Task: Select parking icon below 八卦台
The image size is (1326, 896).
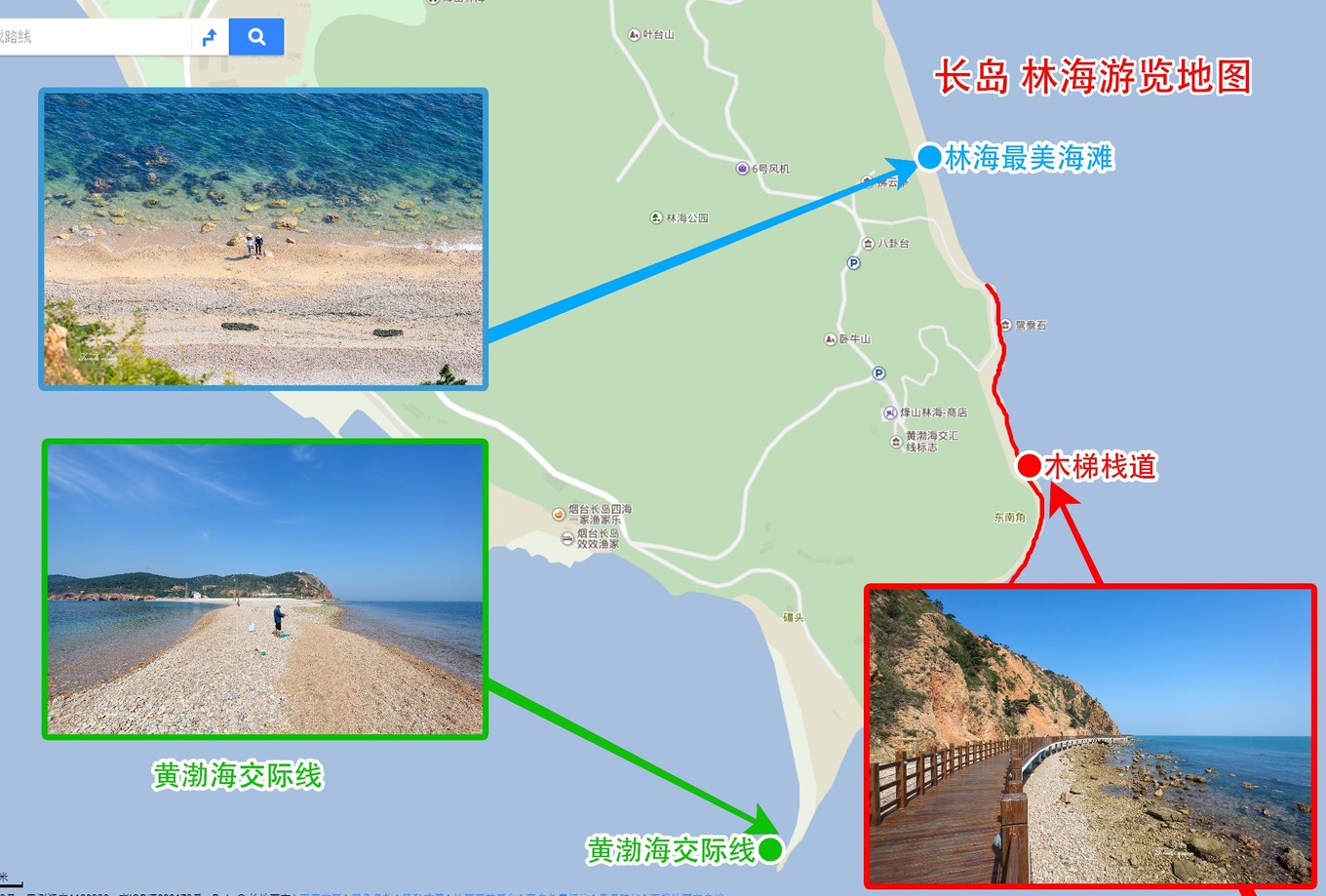Action: coord(853,263)
